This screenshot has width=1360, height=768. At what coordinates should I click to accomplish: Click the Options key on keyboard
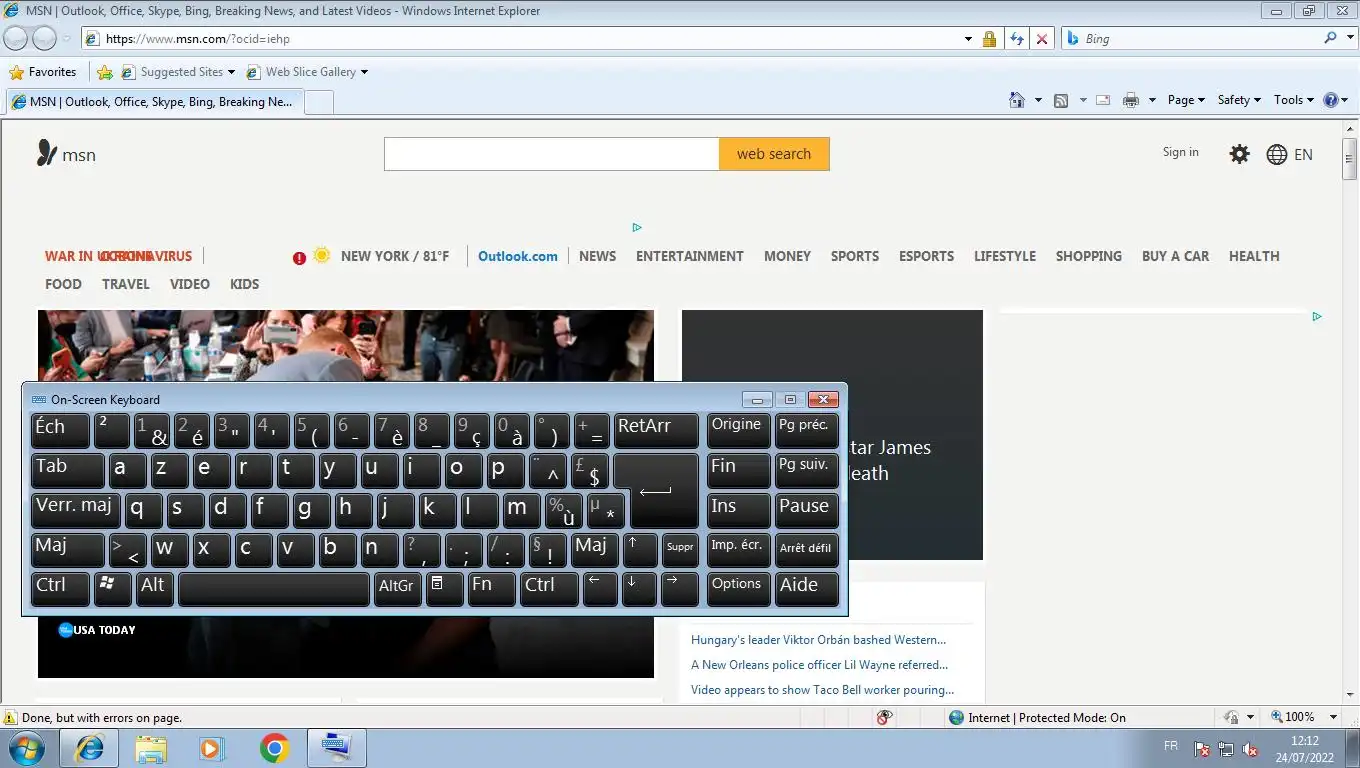click(x=738, y=588)
